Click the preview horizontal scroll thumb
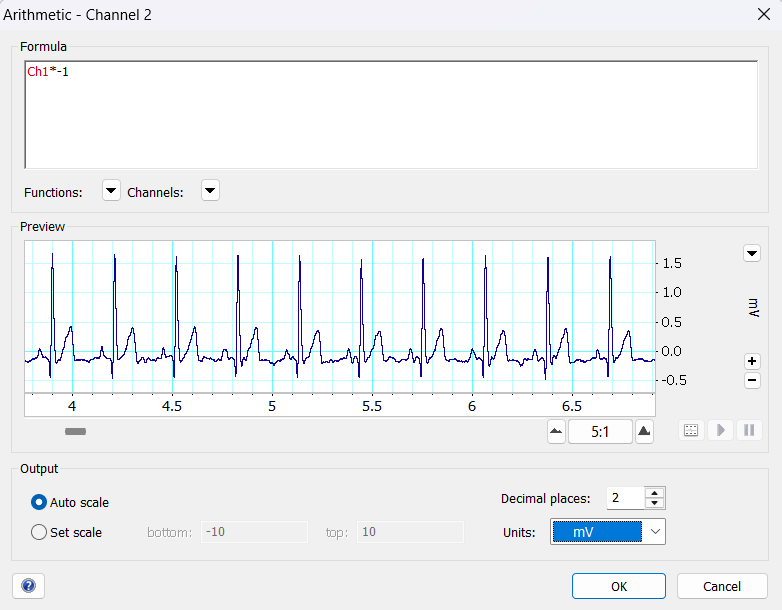Screen dimensions: 782x610 (x=76, y=431)
